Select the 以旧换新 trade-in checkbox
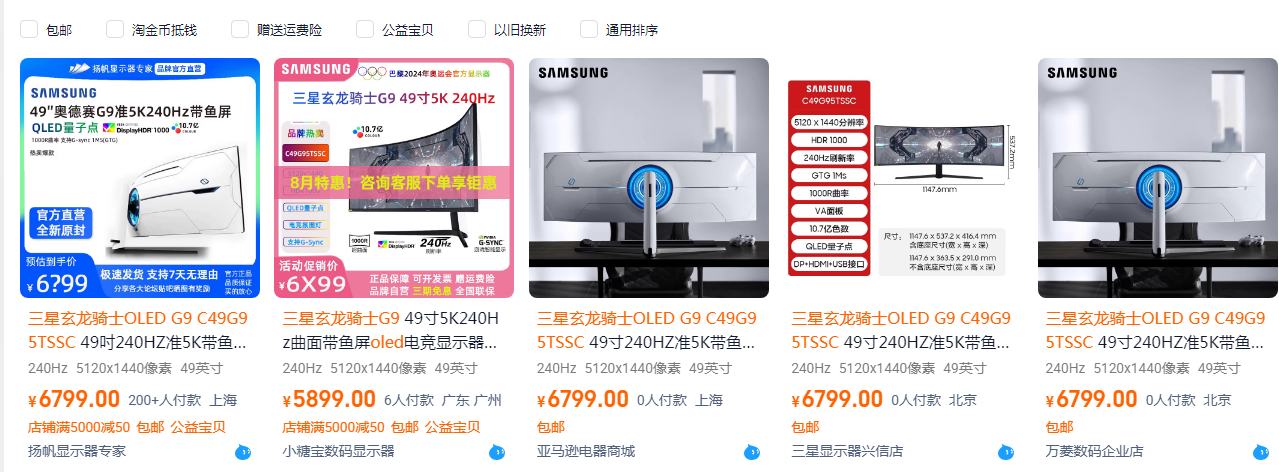This screenshot has width=1279, height=472. 477,29
